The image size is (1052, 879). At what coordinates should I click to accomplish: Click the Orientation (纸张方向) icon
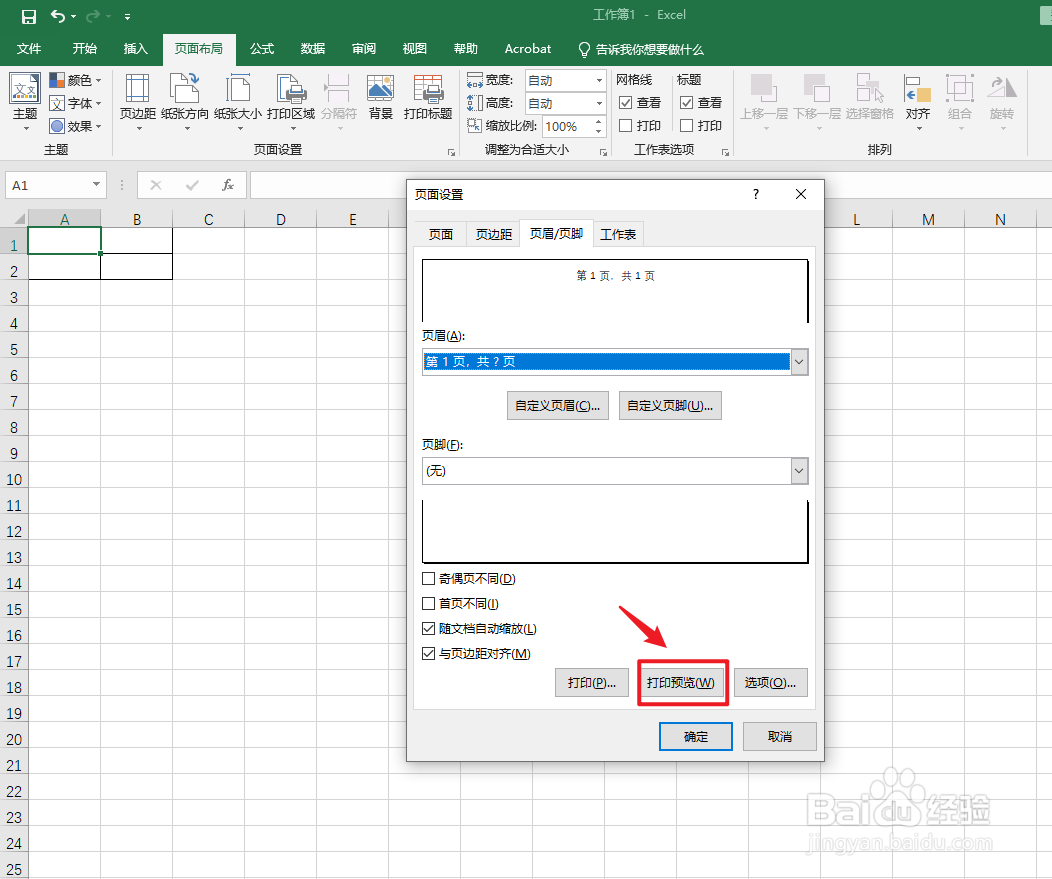point(185,89)
